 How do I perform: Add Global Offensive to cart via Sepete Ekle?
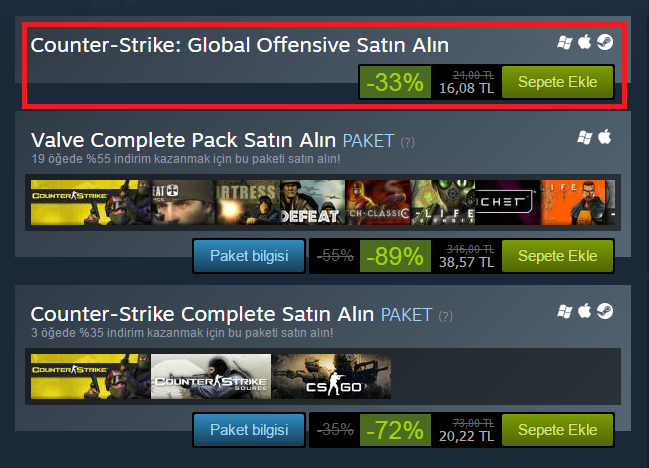(x=557, y=82)
